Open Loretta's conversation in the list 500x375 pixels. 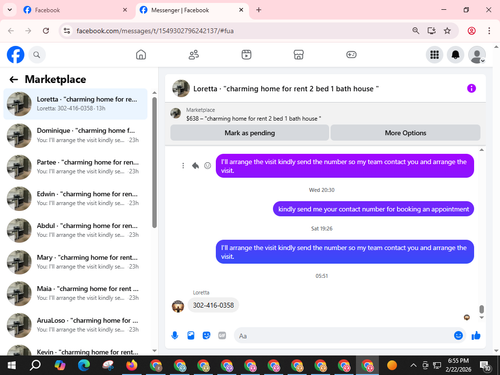click(x=76, y=104)
